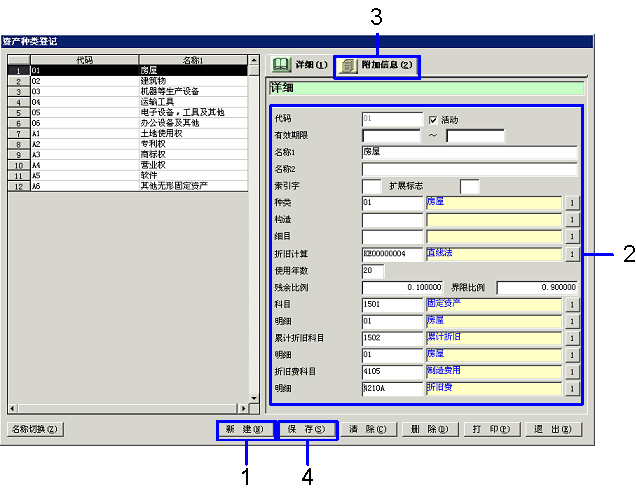The width and height of the screenshot is (636, 492).
Task: Select row 02 建筑物
Action: click(x=128, y=81)
